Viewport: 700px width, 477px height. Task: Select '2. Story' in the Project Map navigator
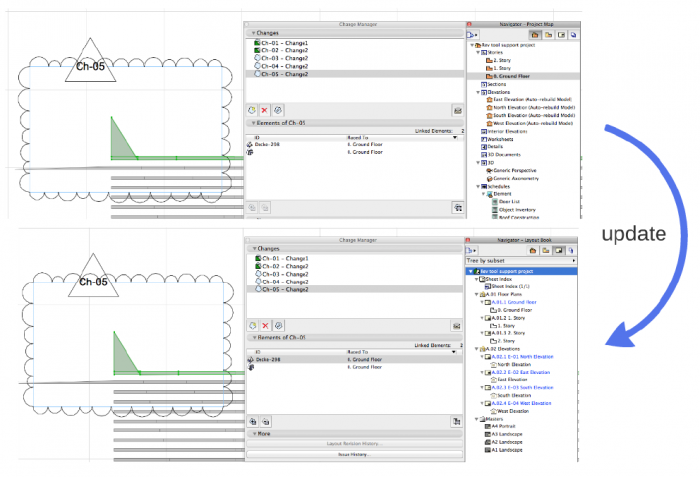(498, 60)
